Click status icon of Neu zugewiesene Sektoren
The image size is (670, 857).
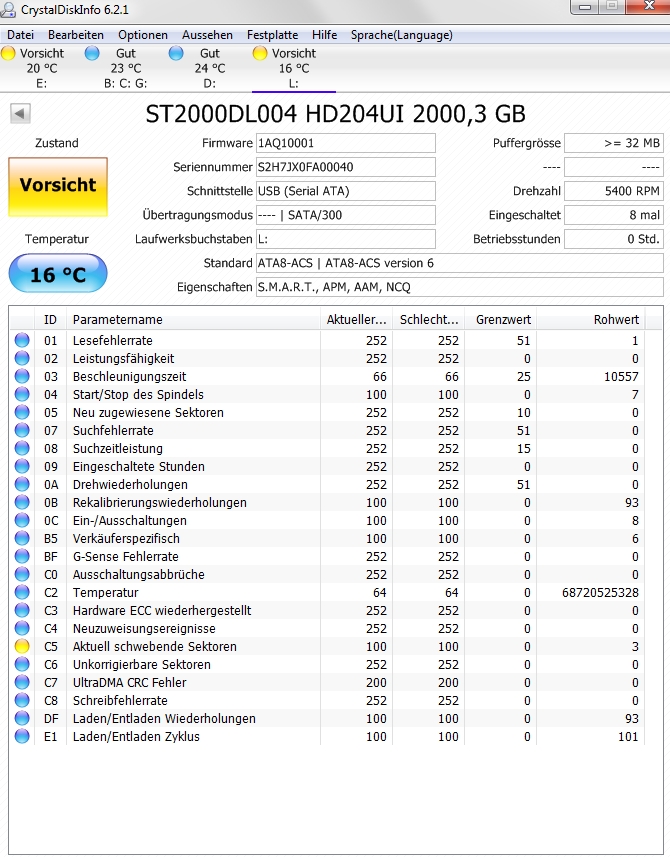click(x=22, y=413)
